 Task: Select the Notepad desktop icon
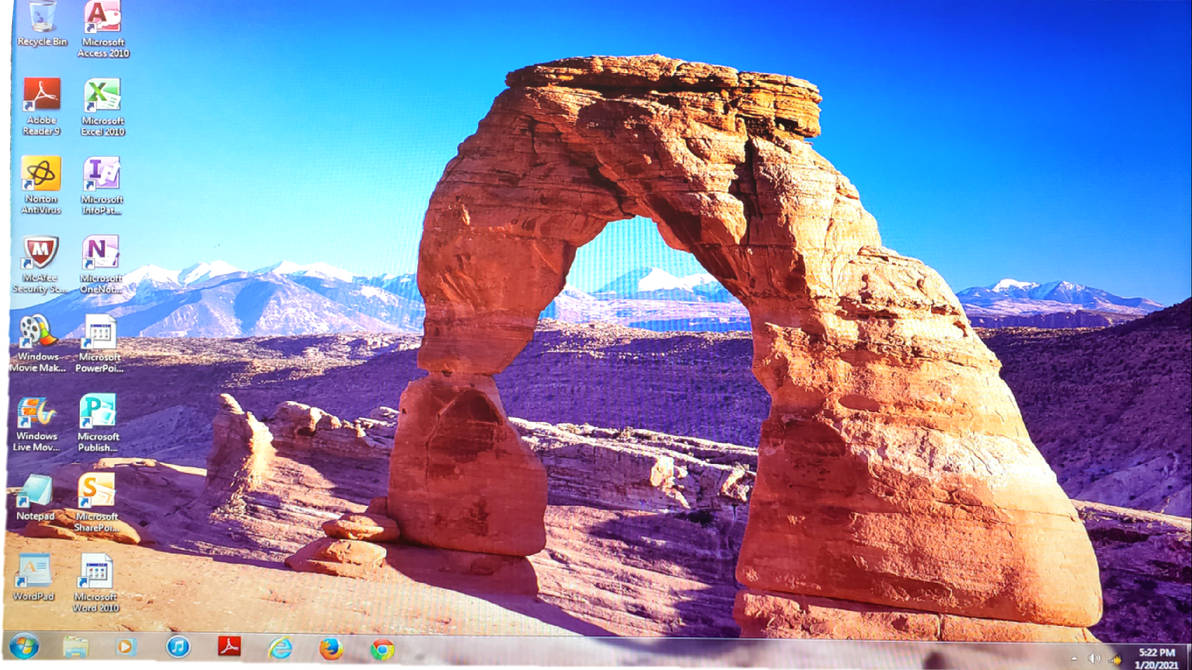pos(35,498)
